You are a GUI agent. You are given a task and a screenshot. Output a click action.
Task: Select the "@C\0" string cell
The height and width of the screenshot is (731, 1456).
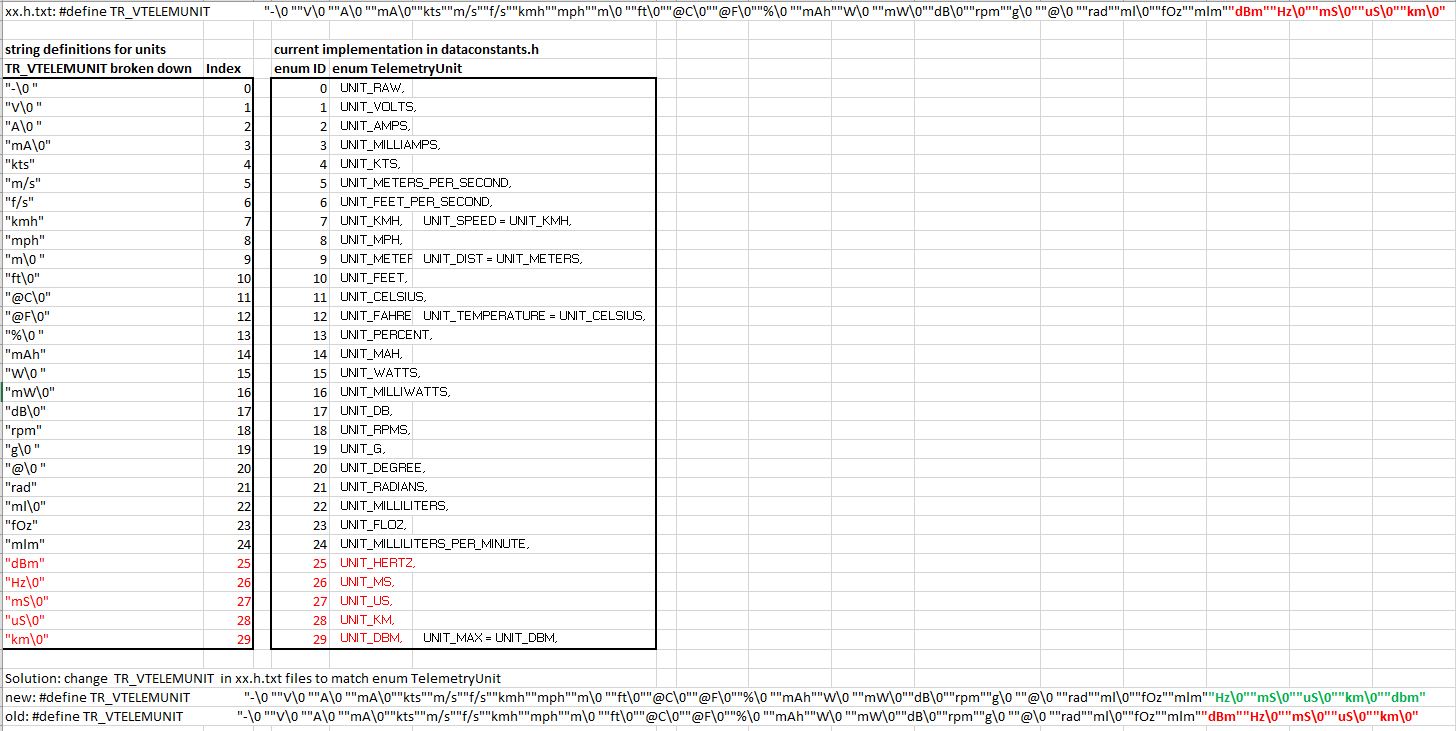[27, 297]
